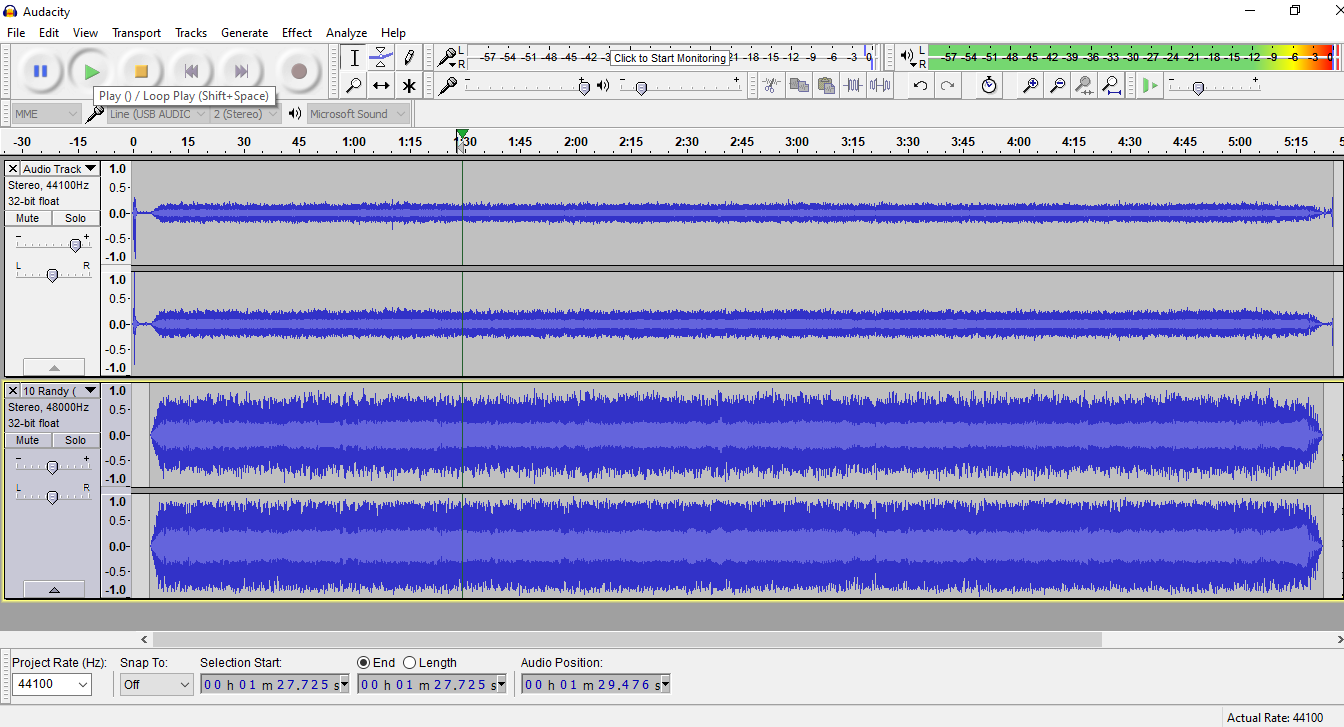
Task: Click the Zoom In magnifier icon
Action: pyautogui.click(x=1030, y=86)
